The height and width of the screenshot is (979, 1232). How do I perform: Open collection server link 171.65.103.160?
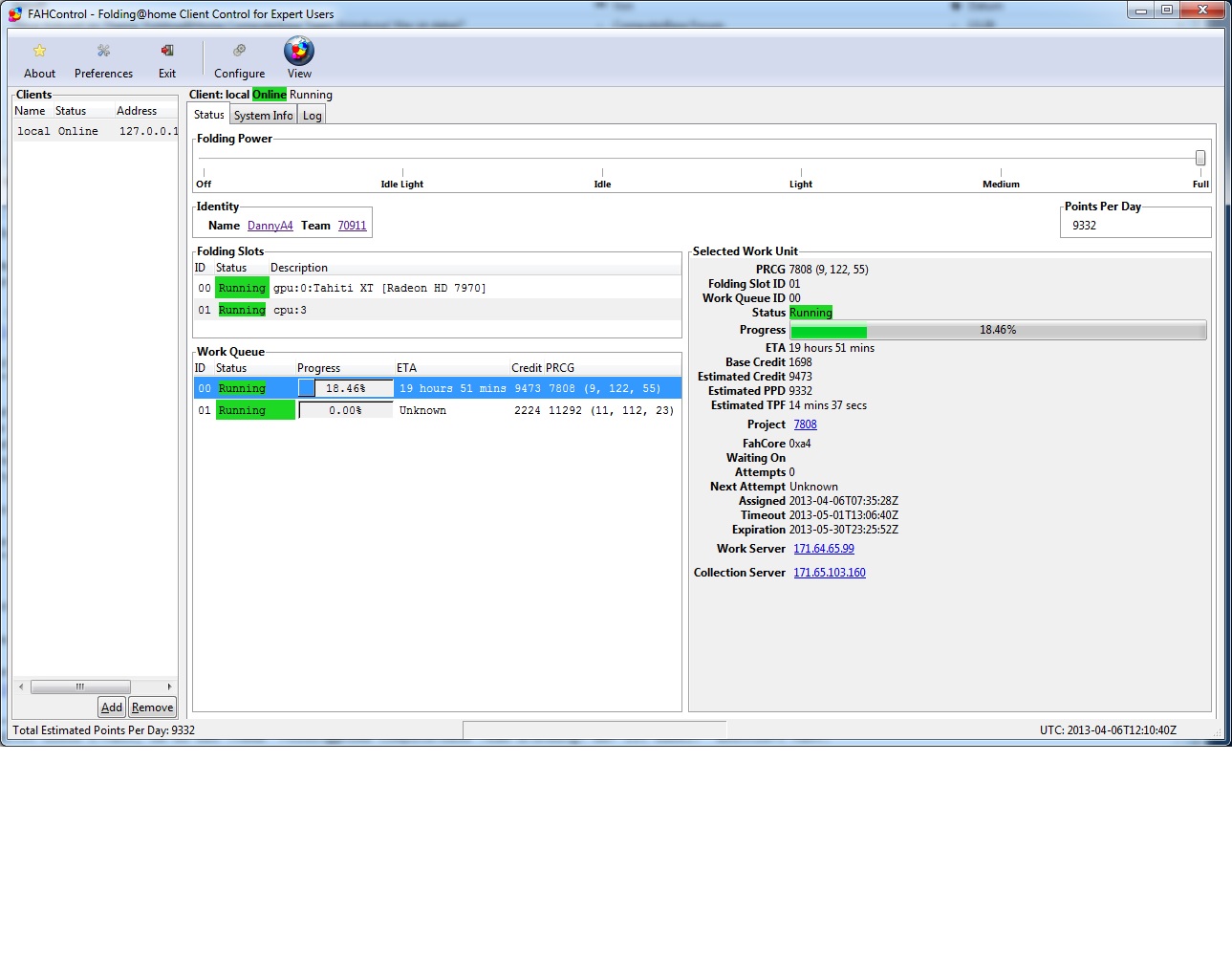[x=830, y=573]
